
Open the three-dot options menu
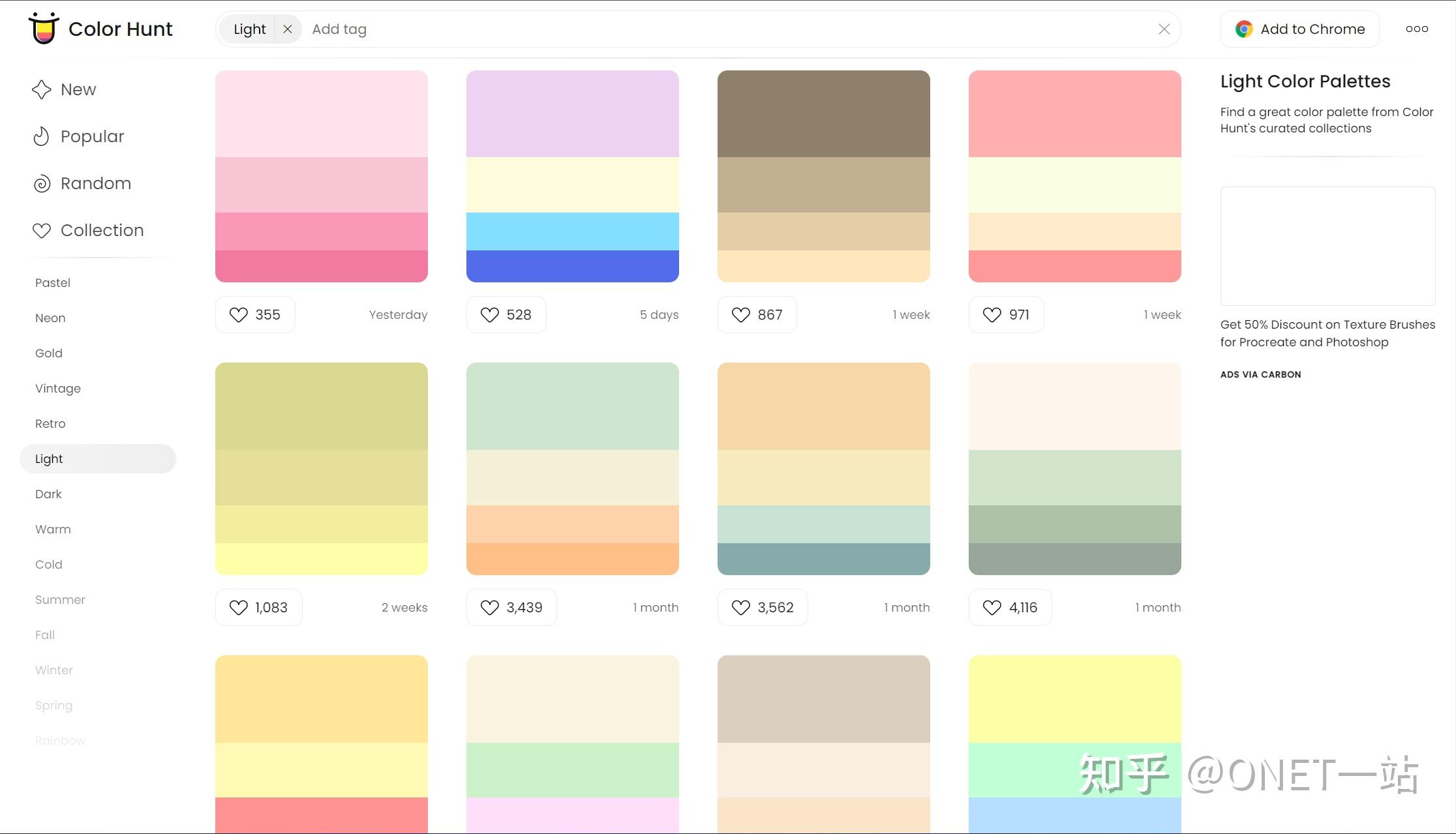tap(1417, 29)
